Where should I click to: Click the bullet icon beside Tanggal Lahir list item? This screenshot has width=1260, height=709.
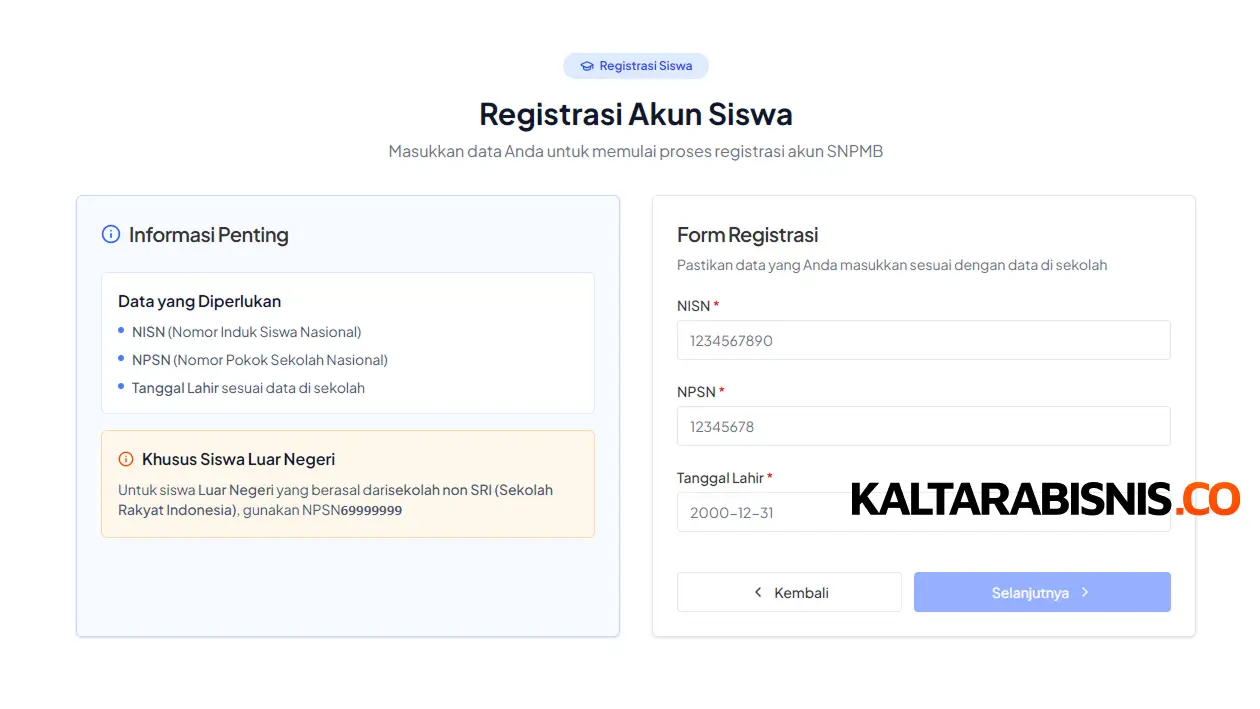coord(124,387)
